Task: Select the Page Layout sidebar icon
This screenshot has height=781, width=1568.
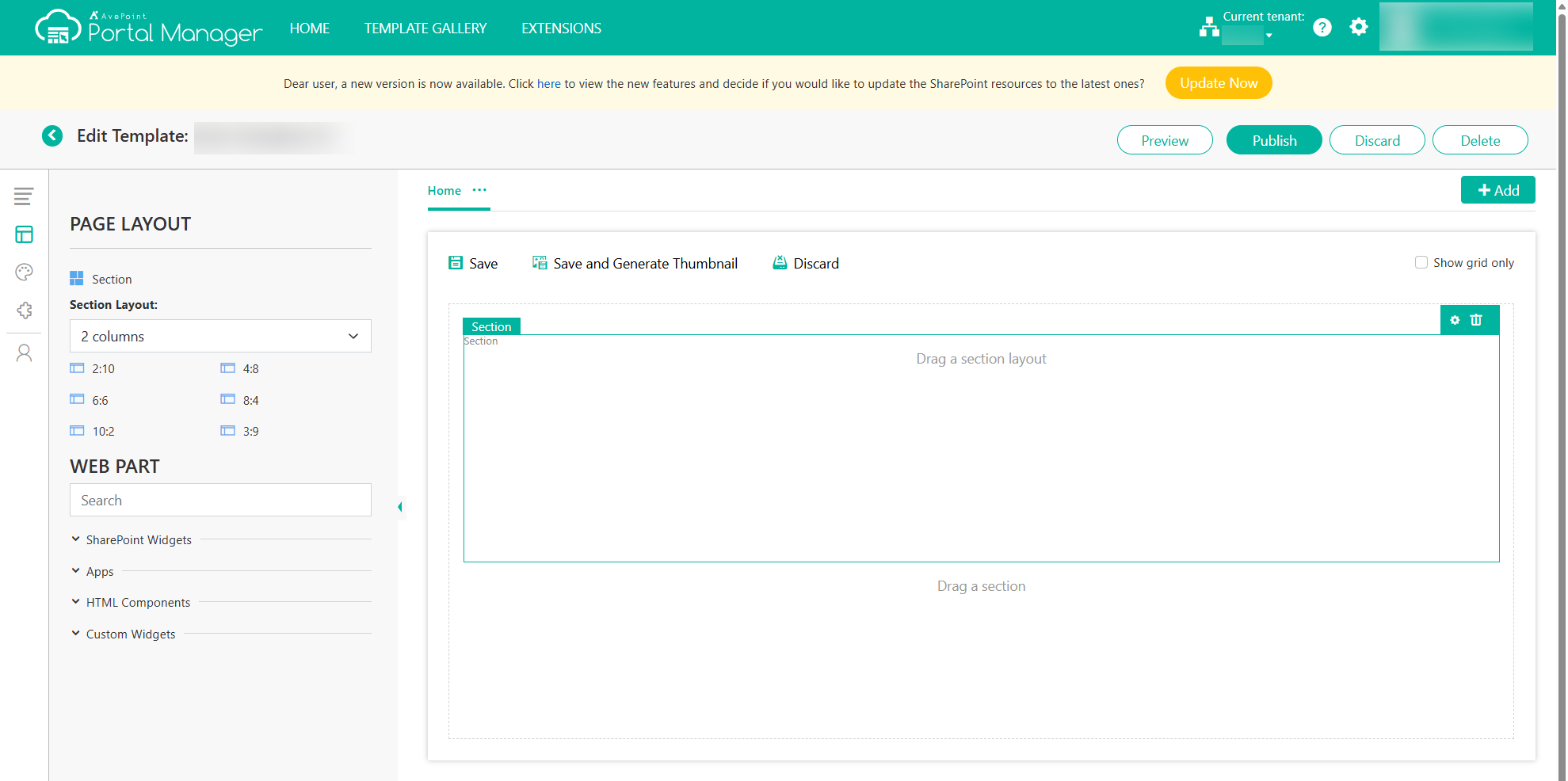Action: coord(24,234)
